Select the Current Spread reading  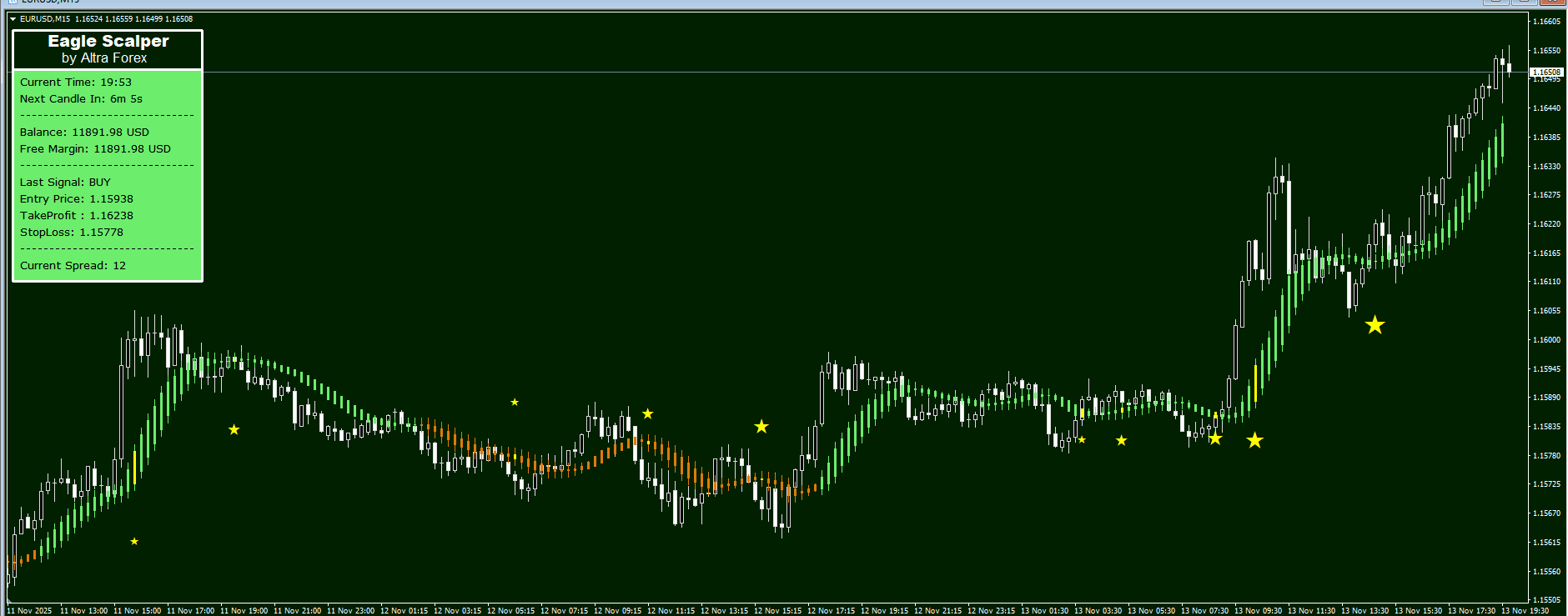pos(73,265)
